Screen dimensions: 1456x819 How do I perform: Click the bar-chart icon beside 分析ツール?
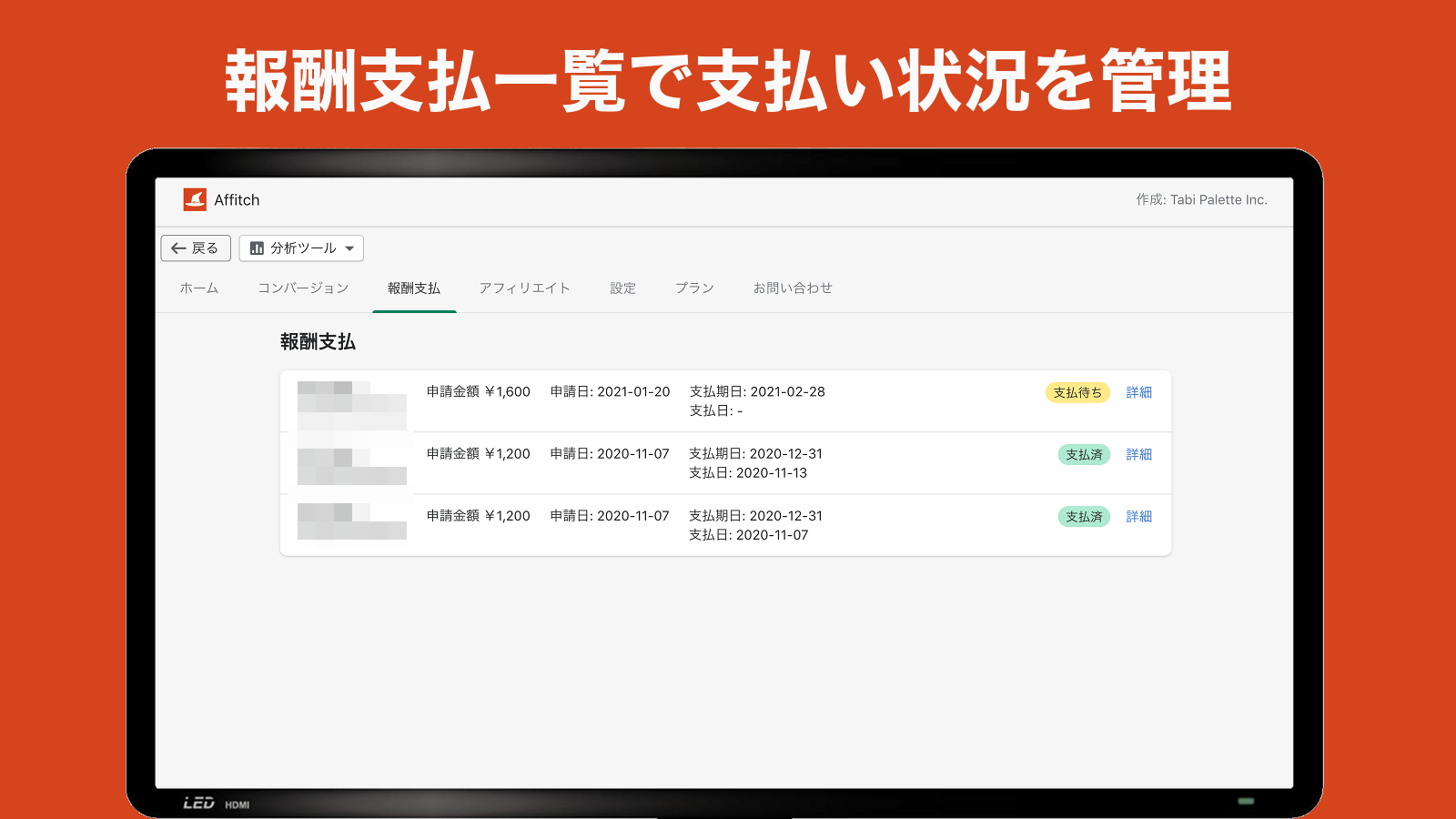tap(256, 248)
